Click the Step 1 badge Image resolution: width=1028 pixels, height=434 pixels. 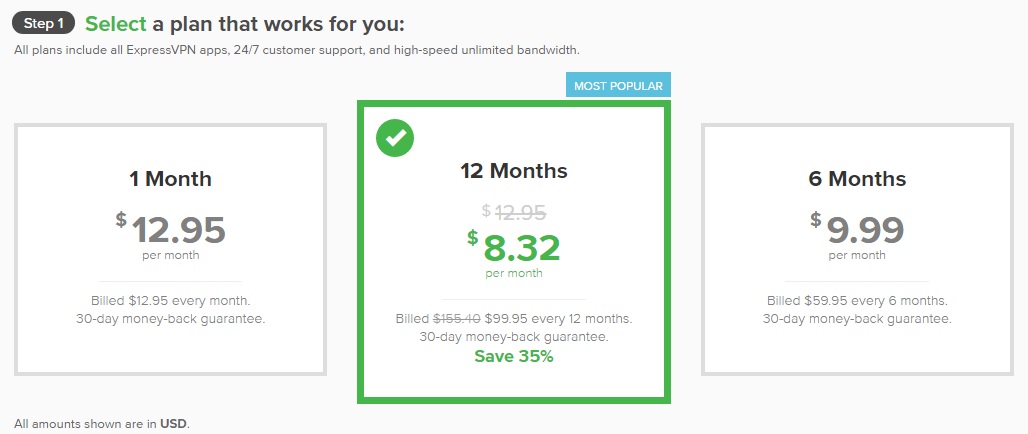pyautogui.click(x=43, y=24)
